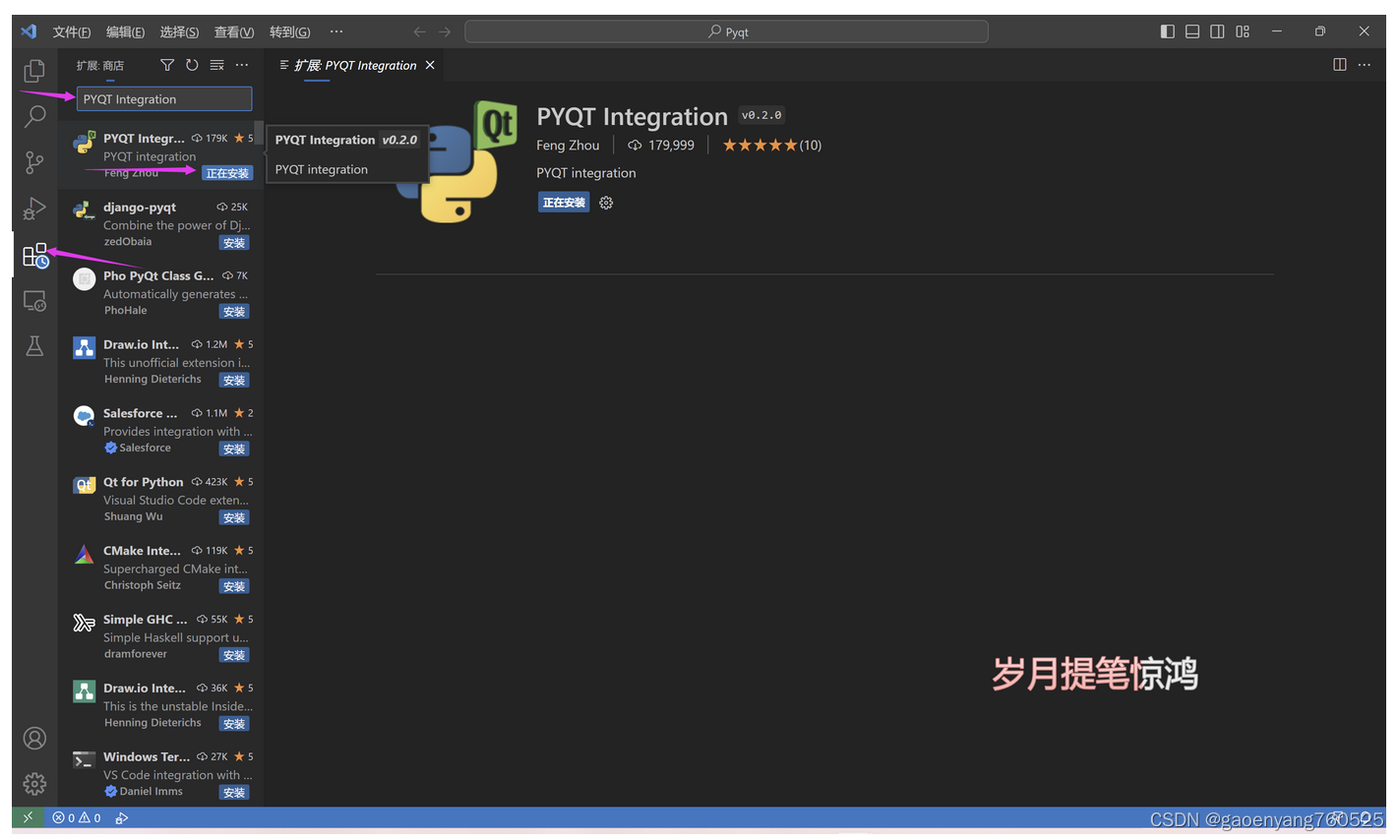The width and height of the screenshot is (1400, 840).
Task: Install the CMake Integration extension
Action: pyautogui.click(x=234, y=586)
